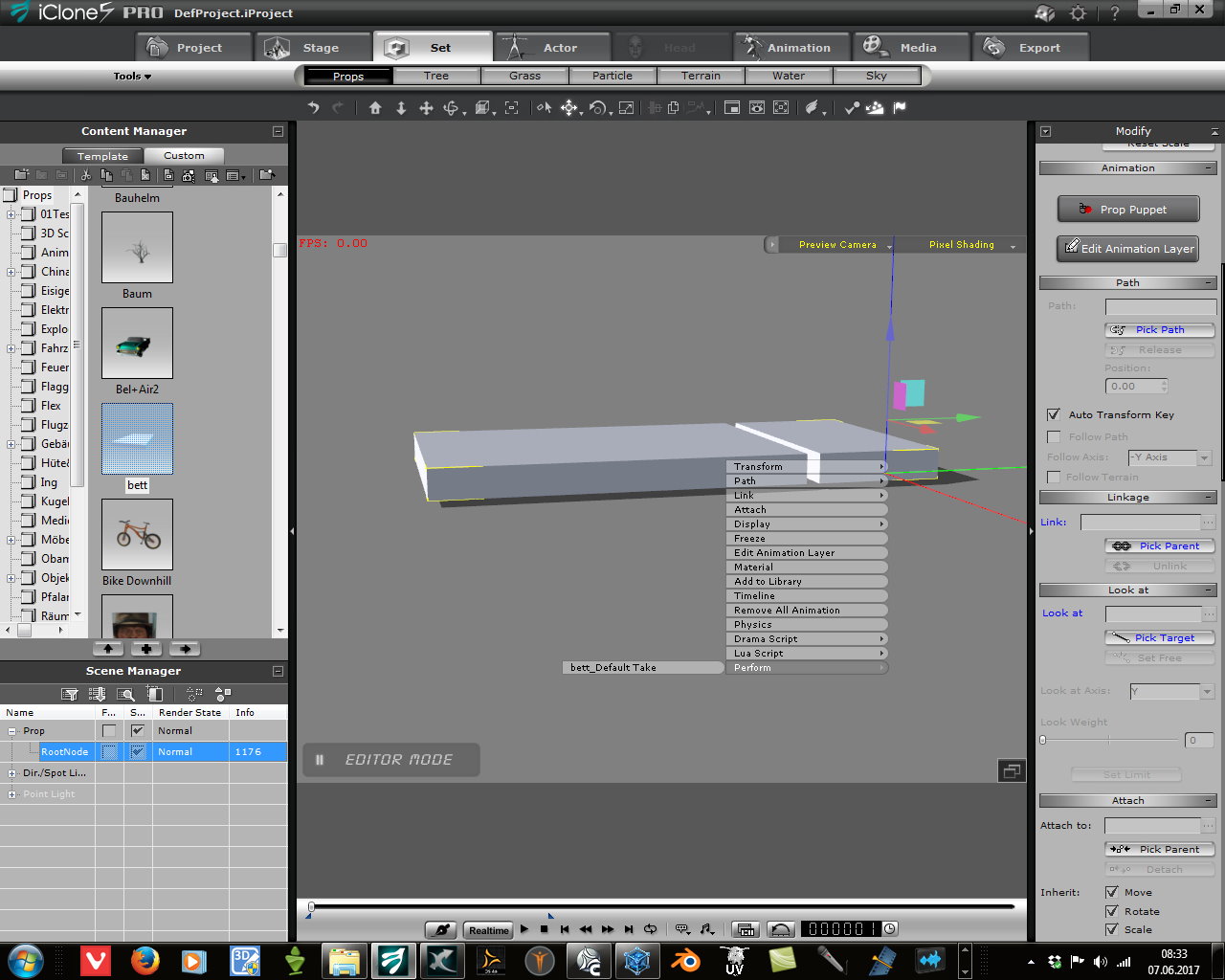Image resolution: width=1225 pixels, height=980 pixels.
Task: Click the Pick Target button
Action: (x=1160, y=638)
